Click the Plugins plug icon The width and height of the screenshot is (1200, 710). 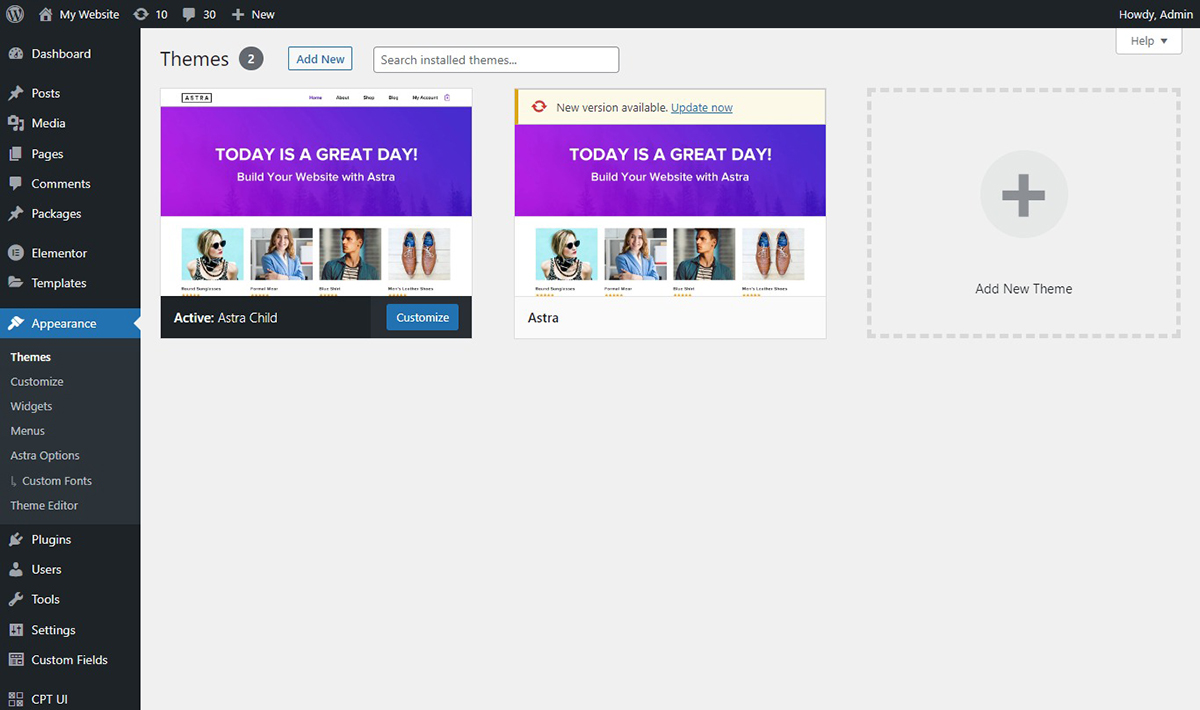point(15,539)
